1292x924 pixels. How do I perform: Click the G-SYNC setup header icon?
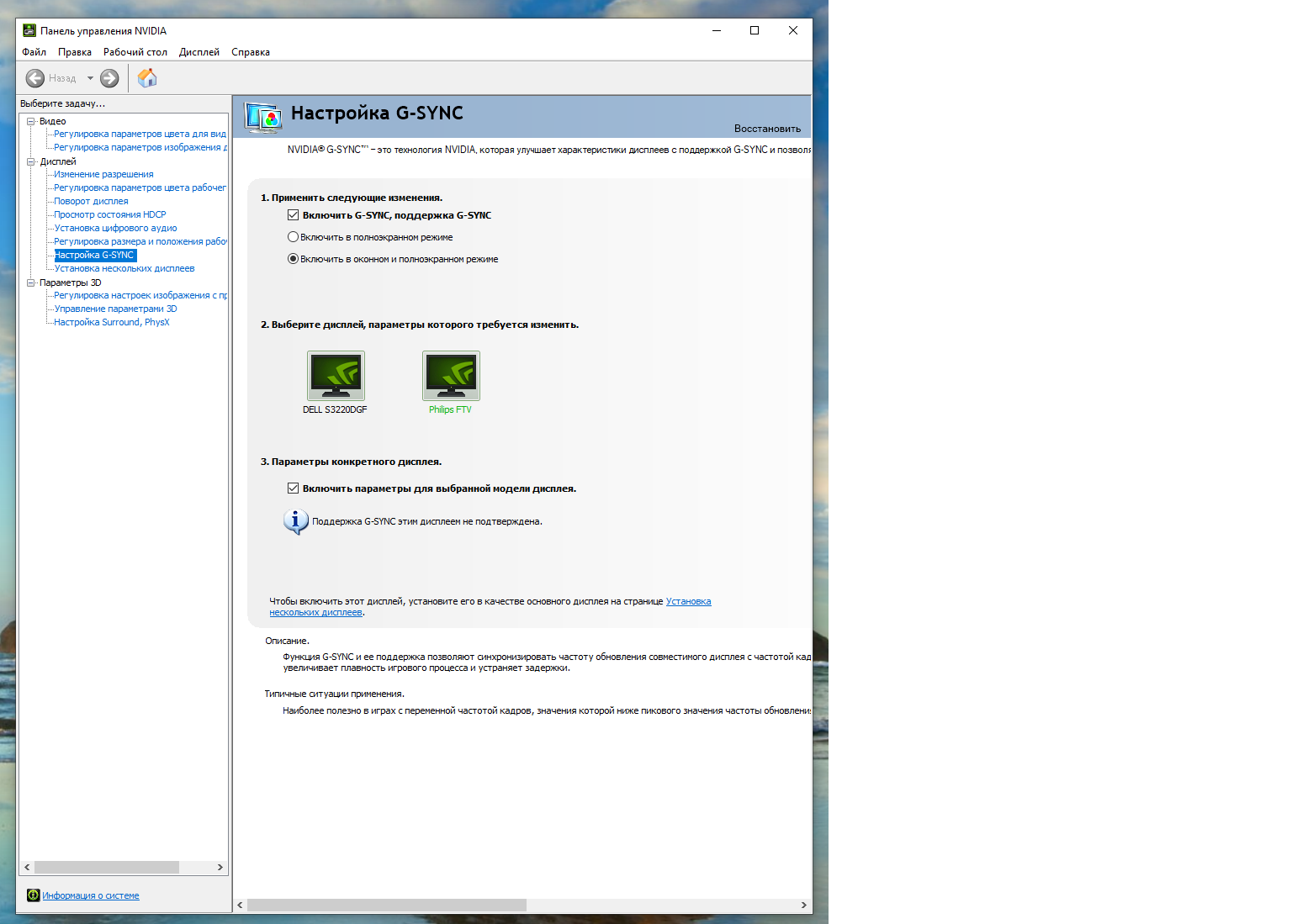(262, 117)
